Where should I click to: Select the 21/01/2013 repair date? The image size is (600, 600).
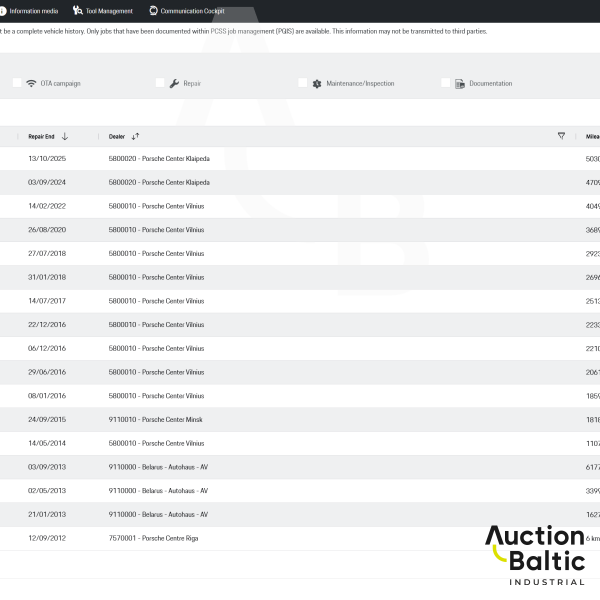pos(47,514)
